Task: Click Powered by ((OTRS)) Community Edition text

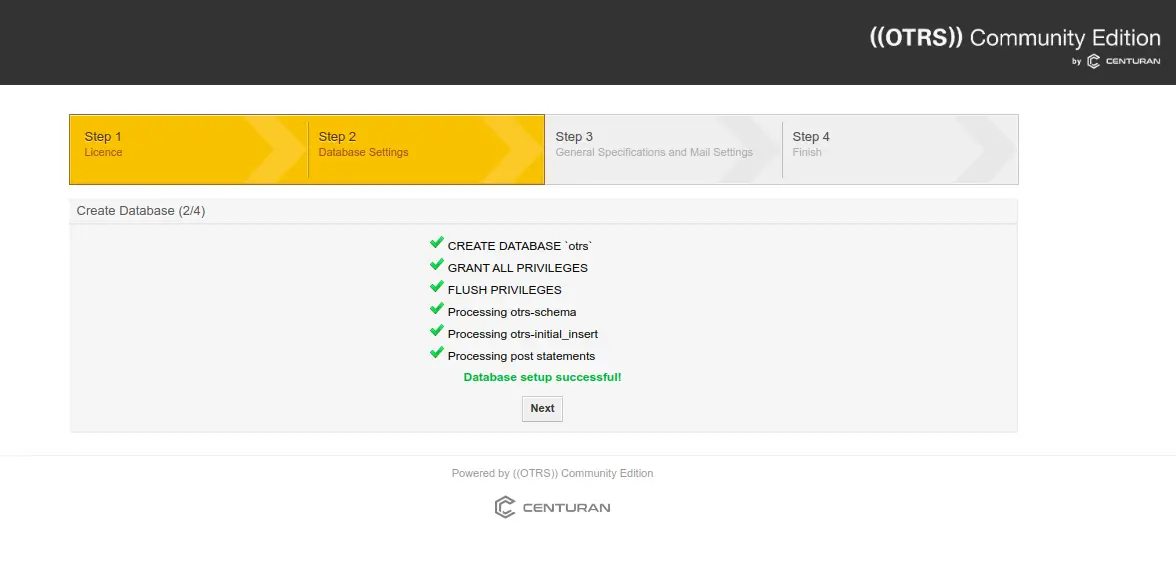Action: tap(552, 474)
